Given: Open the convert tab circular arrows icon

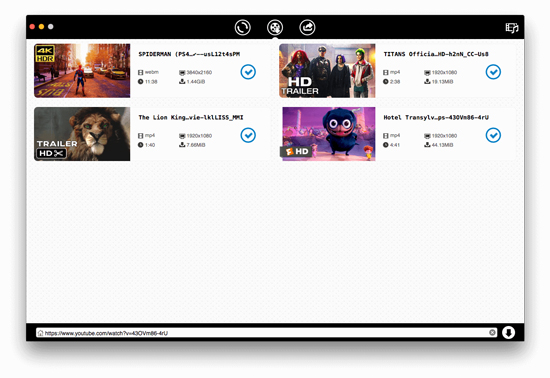Looking at the screenshot, I should (242, 27).
